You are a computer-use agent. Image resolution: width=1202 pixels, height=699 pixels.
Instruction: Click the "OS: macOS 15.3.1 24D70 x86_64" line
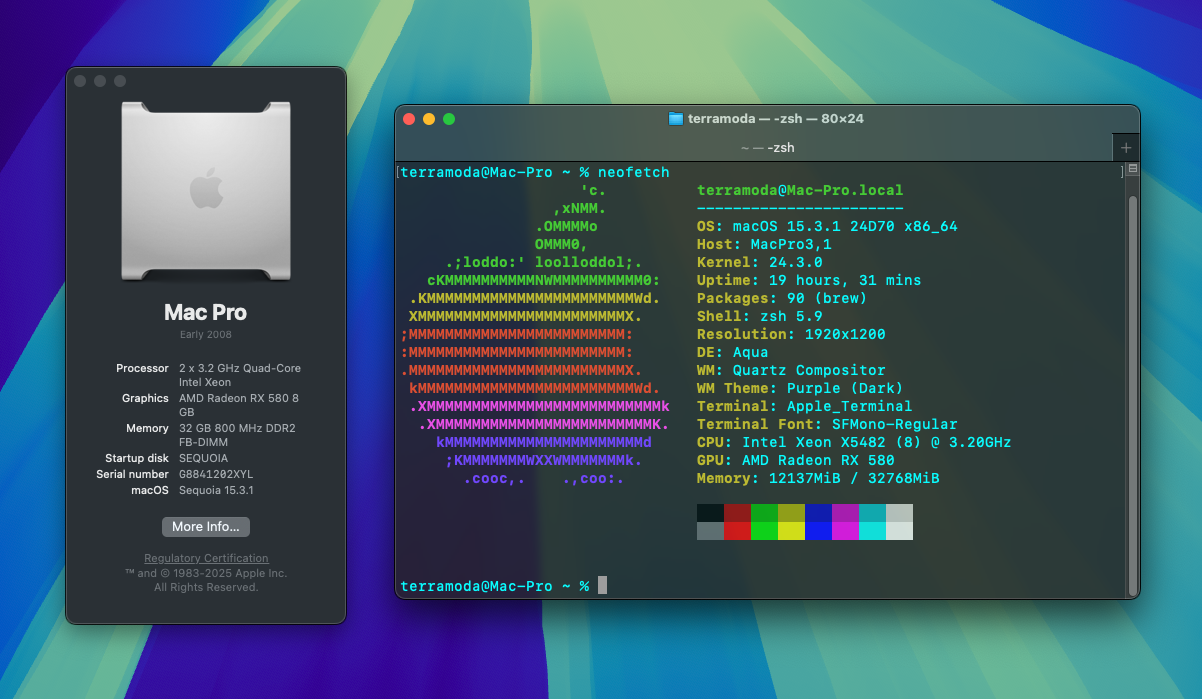click(827, 227)
